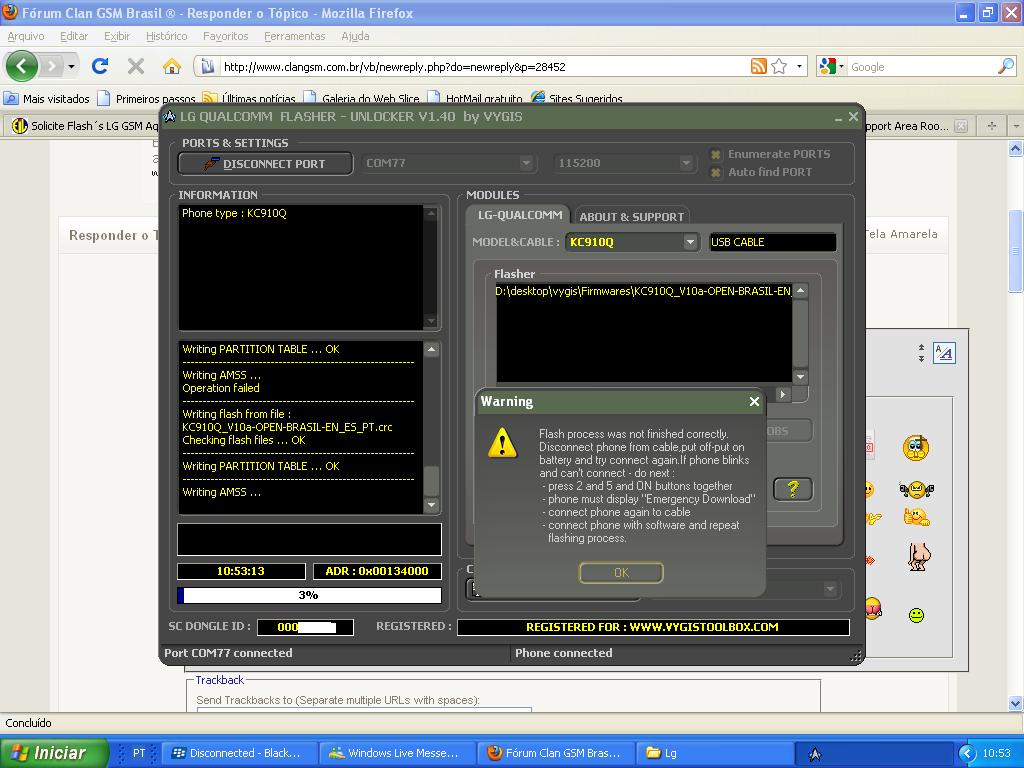Viewport: 1024px width, 768px height.
Task: Click the stop loading X icon
Action: 136,66
